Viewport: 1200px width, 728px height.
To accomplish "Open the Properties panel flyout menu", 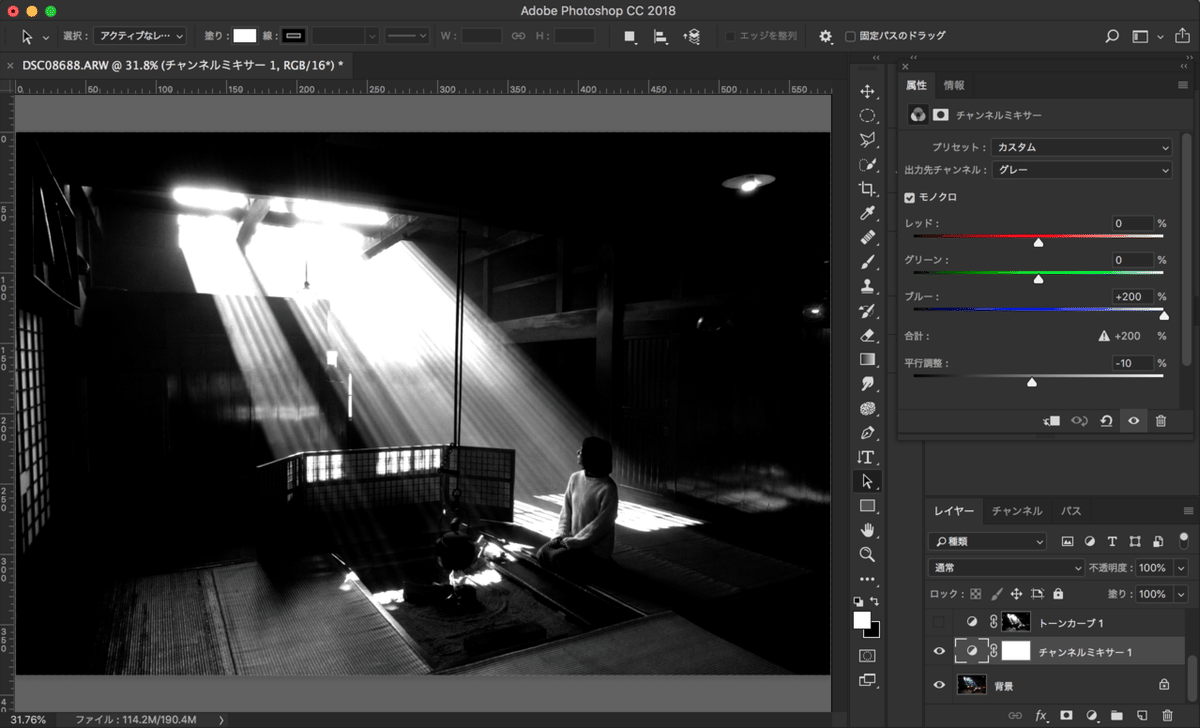I will [1183, 85].
